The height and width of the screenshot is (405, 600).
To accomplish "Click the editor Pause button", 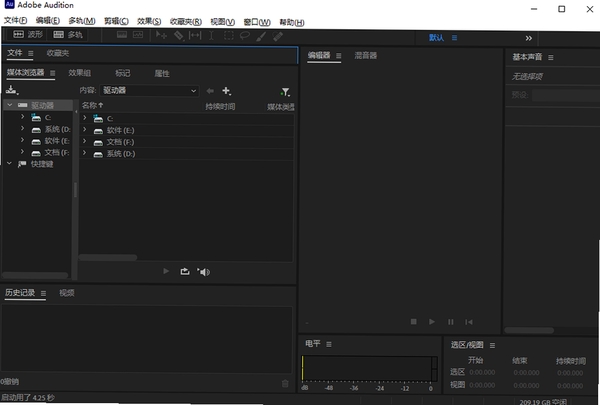I will [450, 322].
